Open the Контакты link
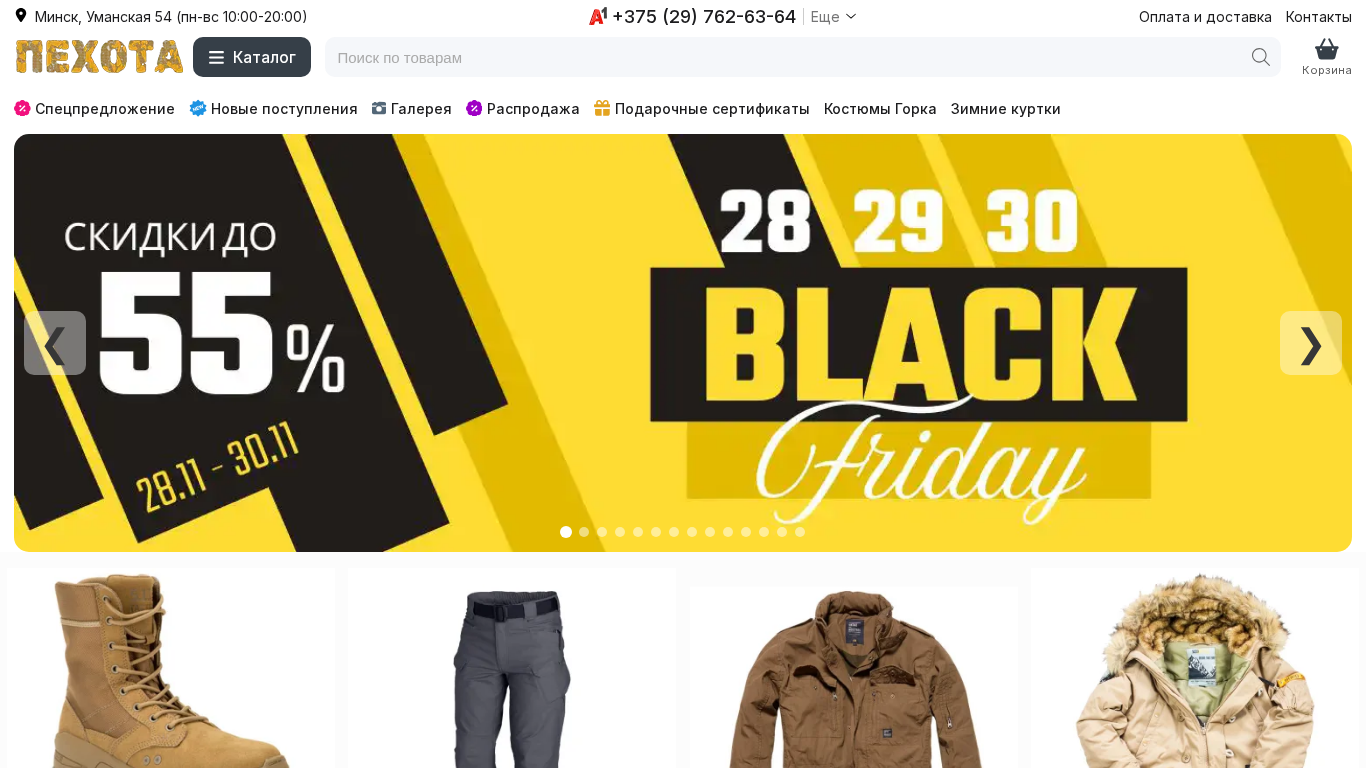Screen dimensions: 1366x768 coord(1318,17)
